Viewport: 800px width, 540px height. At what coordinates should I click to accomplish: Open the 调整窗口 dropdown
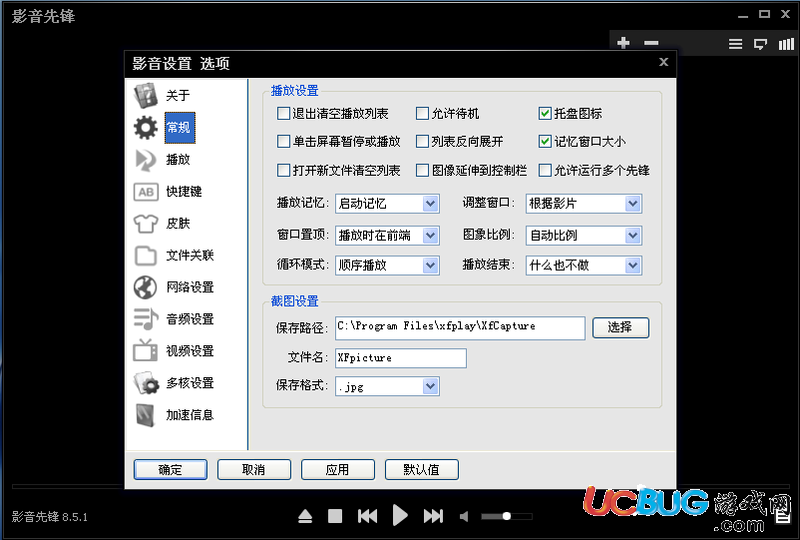point(584,204)
